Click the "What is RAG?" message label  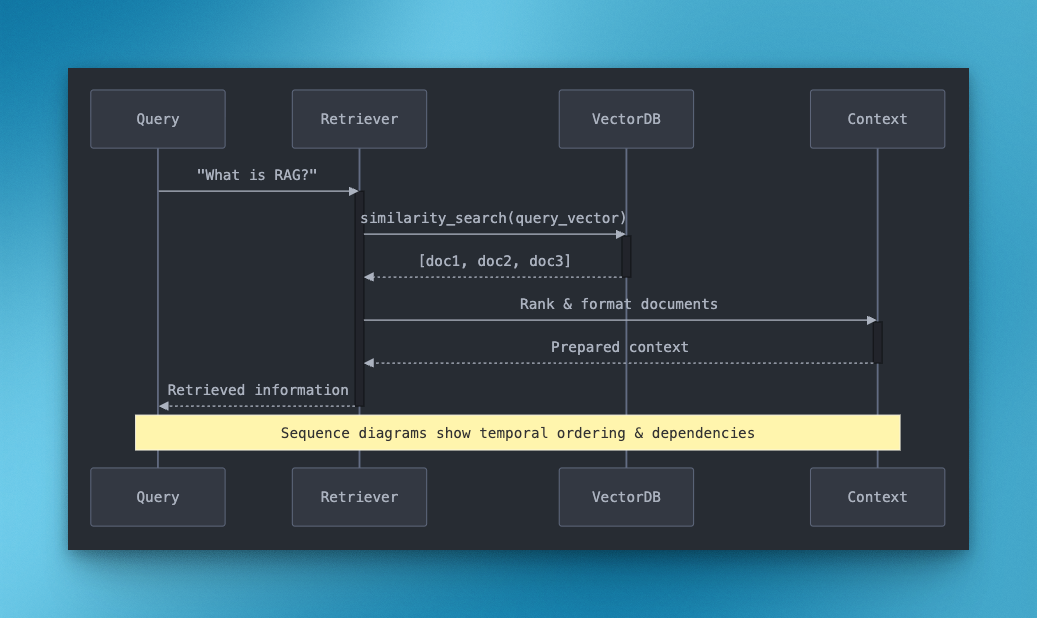(257, 175)
